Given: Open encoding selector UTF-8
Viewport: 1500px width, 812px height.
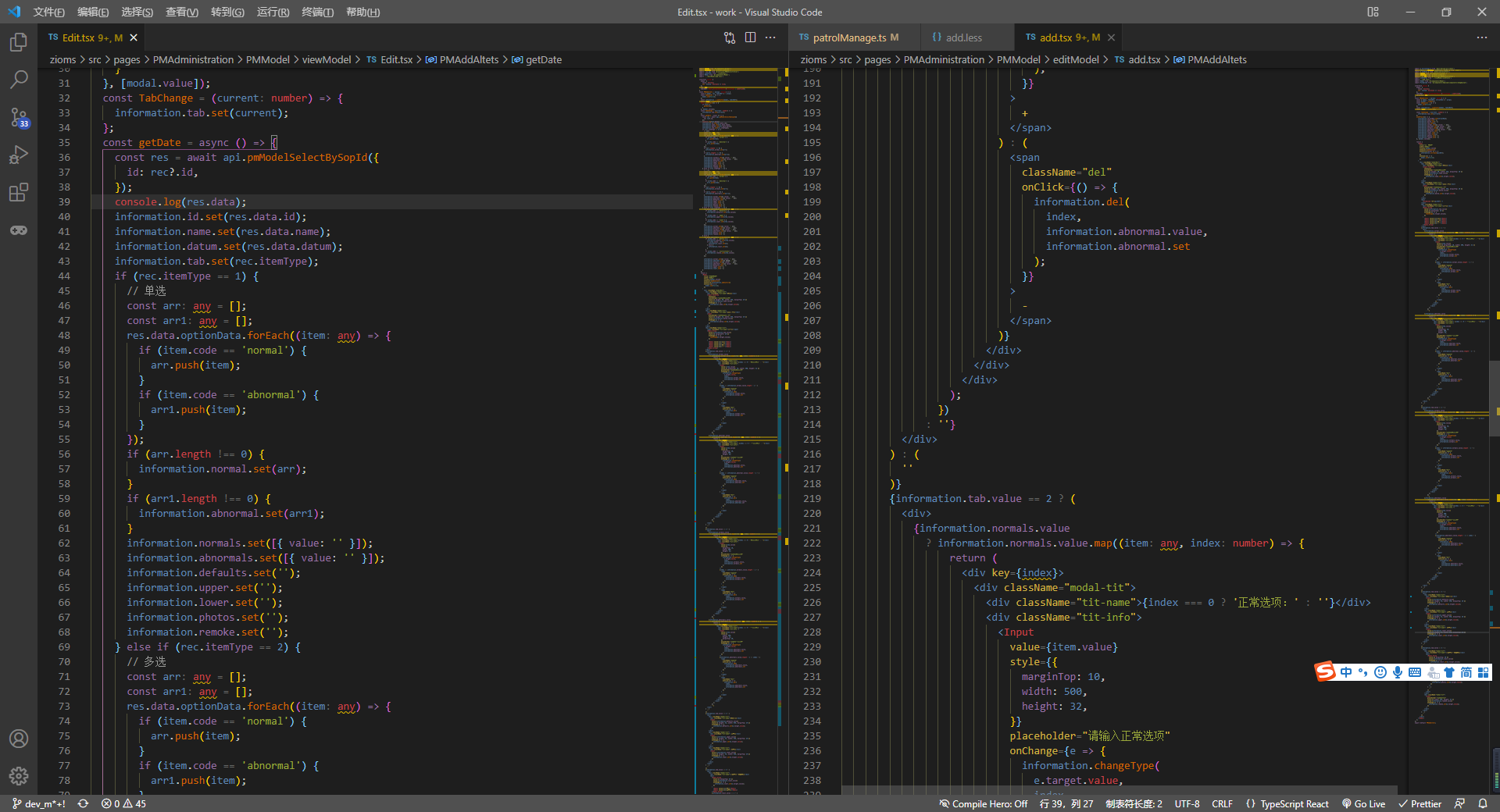Looking at the screenshot, I should [x=1187, y=803].
